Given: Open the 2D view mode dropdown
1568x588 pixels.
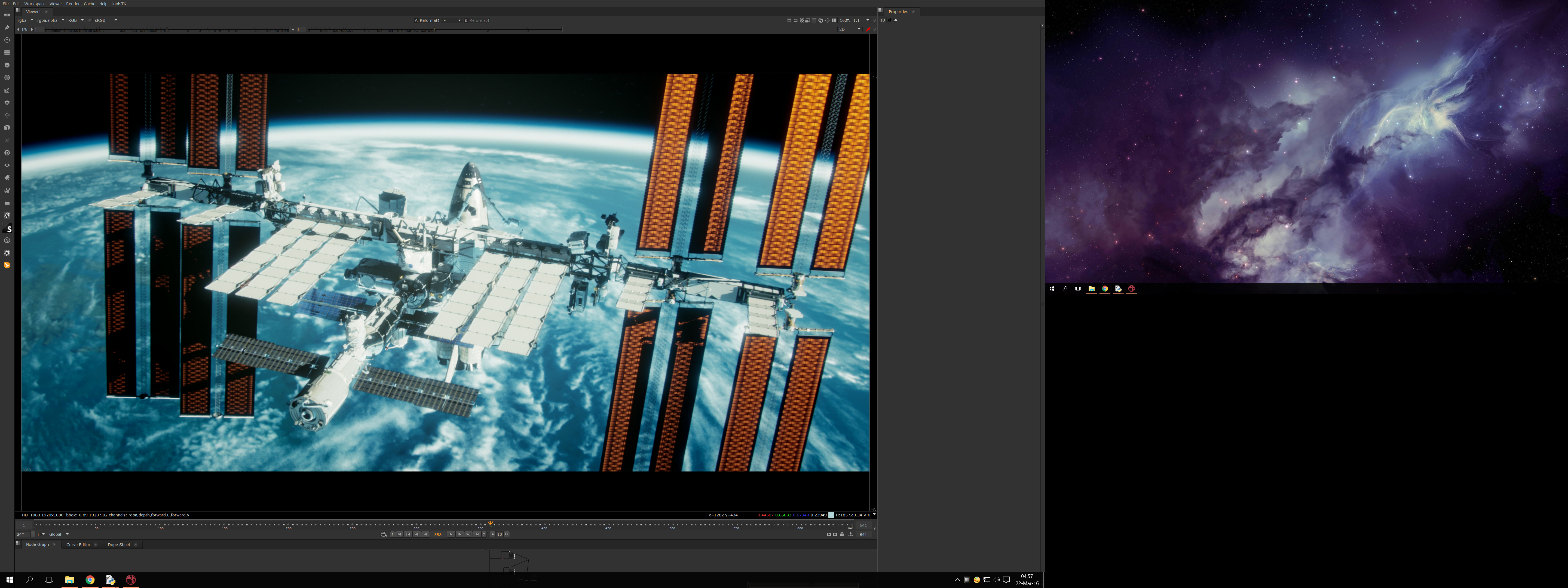Looking at the screenshot, I should click(850, 29).
